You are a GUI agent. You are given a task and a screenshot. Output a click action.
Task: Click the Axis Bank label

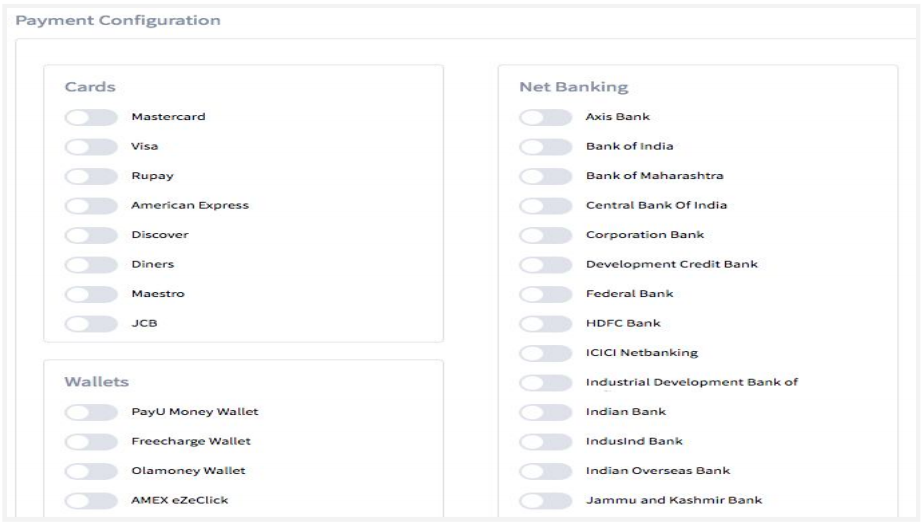618,116
